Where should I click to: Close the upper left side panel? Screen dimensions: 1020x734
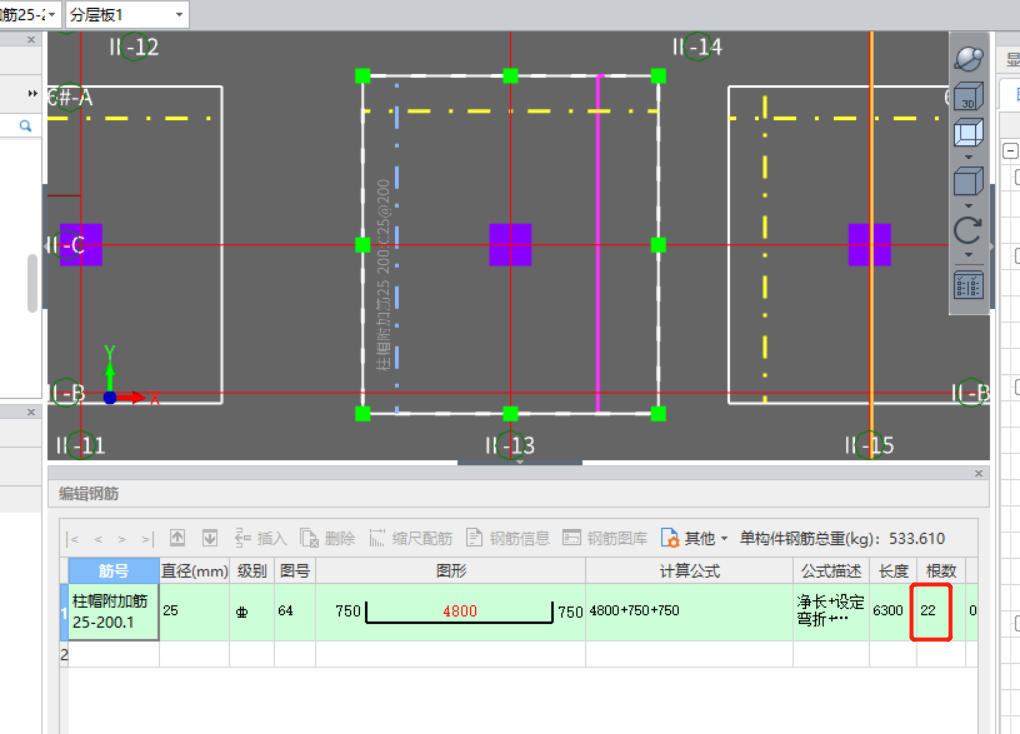[x=31, y=40]
